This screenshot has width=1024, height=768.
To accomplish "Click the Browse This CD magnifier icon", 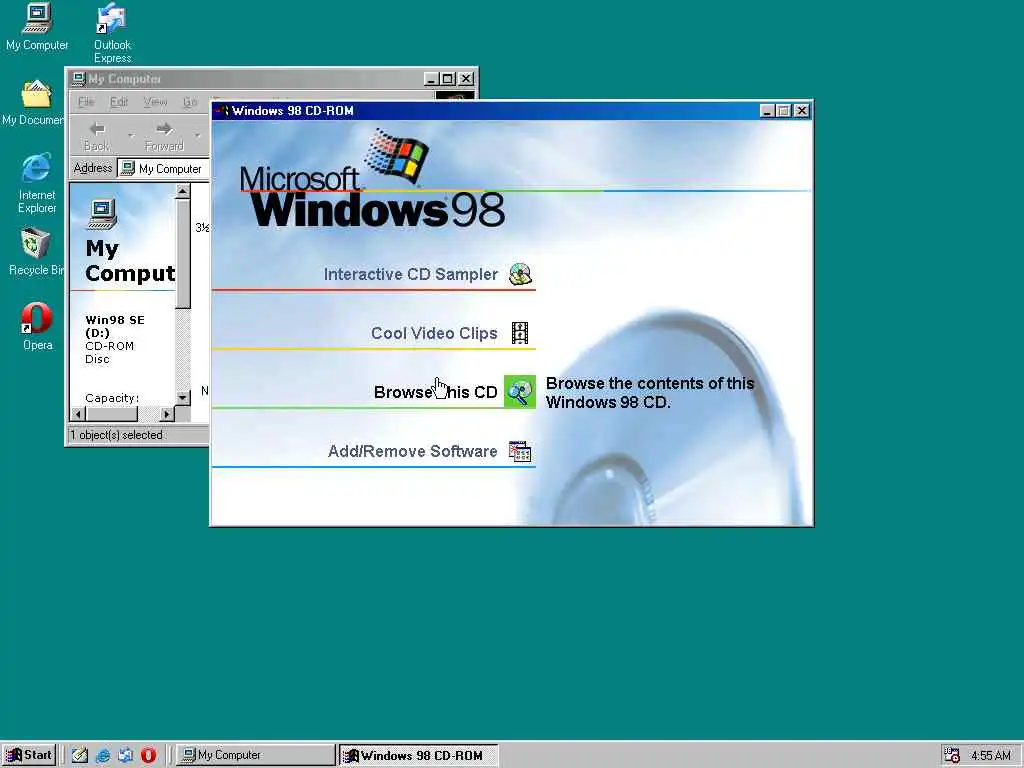I will point(520,392).
